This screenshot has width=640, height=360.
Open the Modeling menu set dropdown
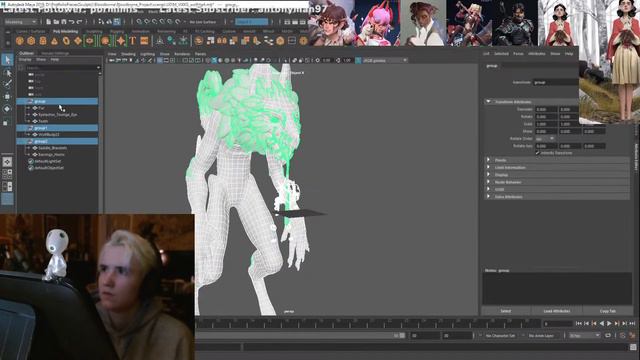pyautogui.click(x=20, y=22)
